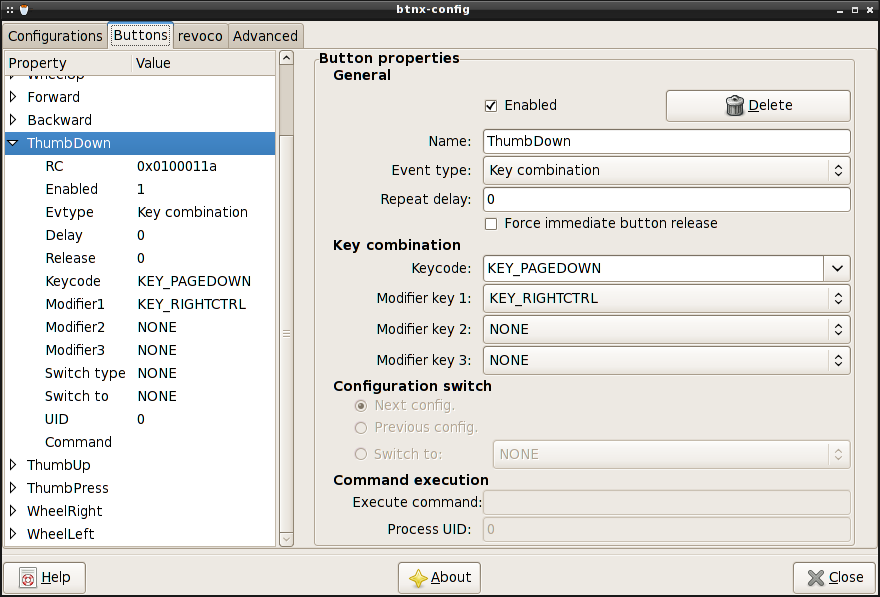Click the KEY_RIGHTCTRL value in the tree
The height and width of the screenshot is (597, 880).
(191, 304)
